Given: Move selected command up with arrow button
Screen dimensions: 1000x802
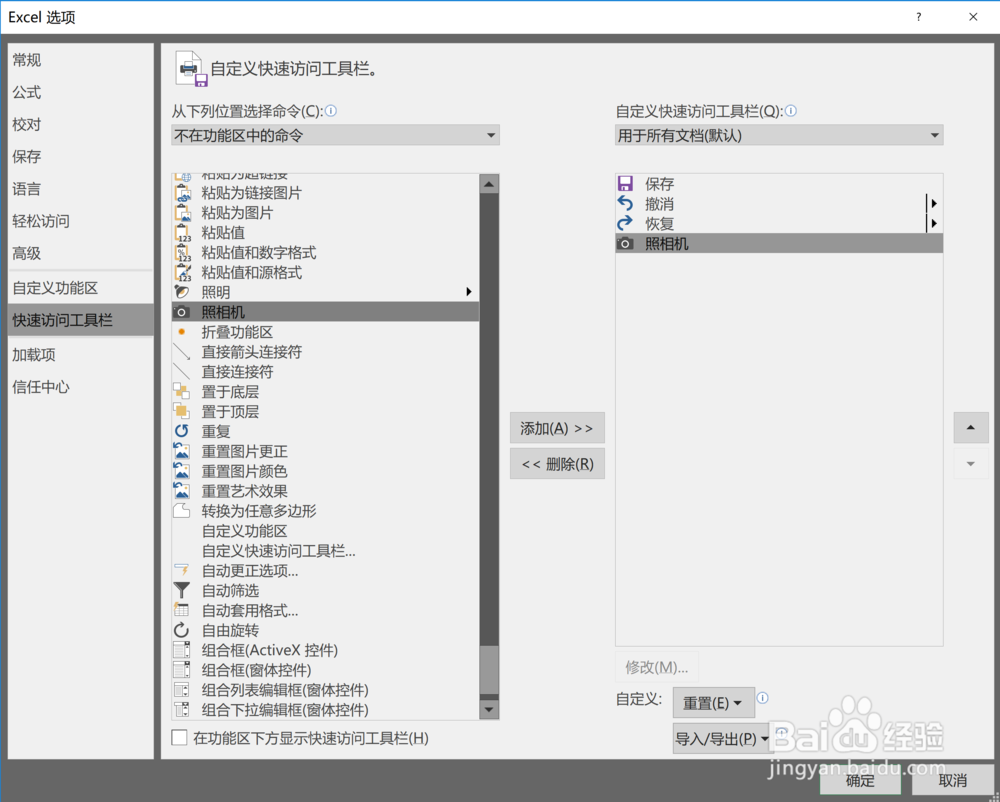Looking at the screenshot, I should pyautogui.click(x=971, y=427).
